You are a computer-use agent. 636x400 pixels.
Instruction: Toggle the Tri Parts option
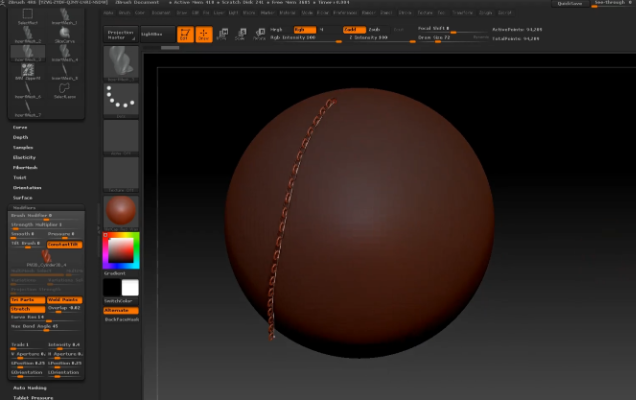pos(26,299)
